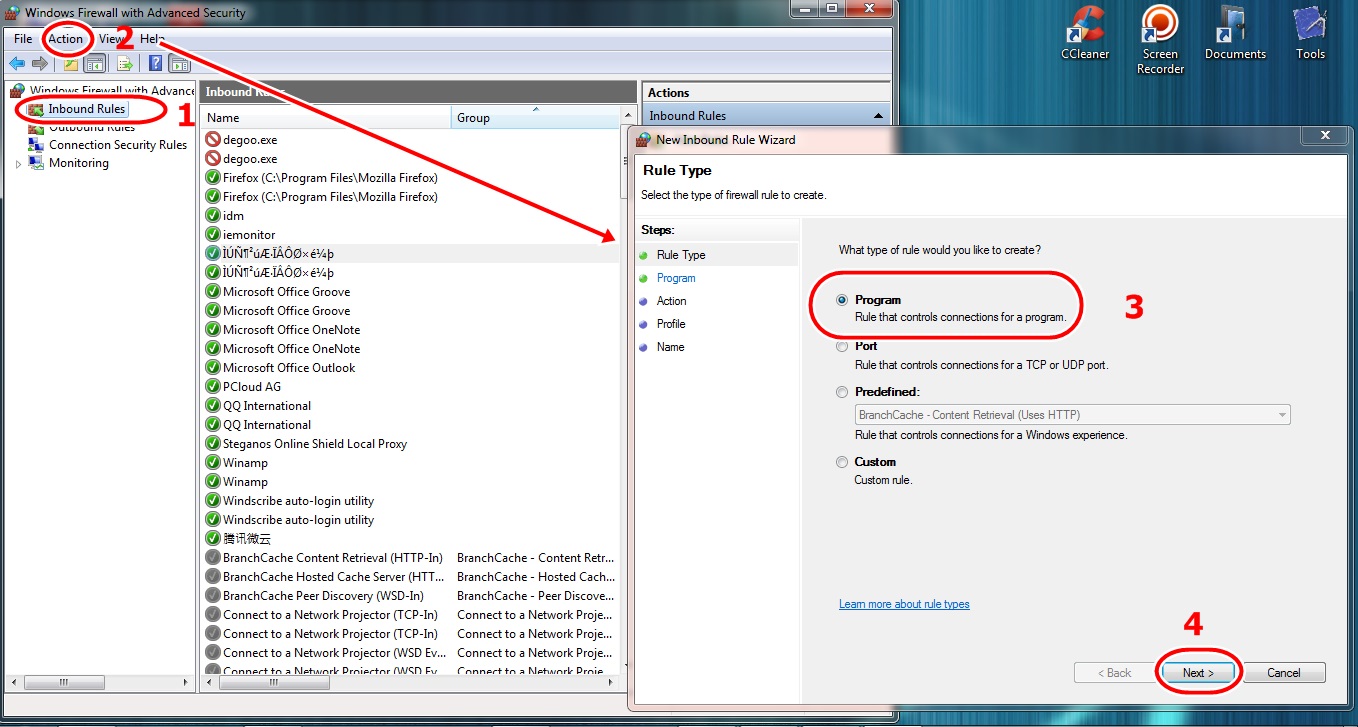Select the Inbound Rules tree item
The height and width of the screenshot is (727, 1358).
pos(87,109)
